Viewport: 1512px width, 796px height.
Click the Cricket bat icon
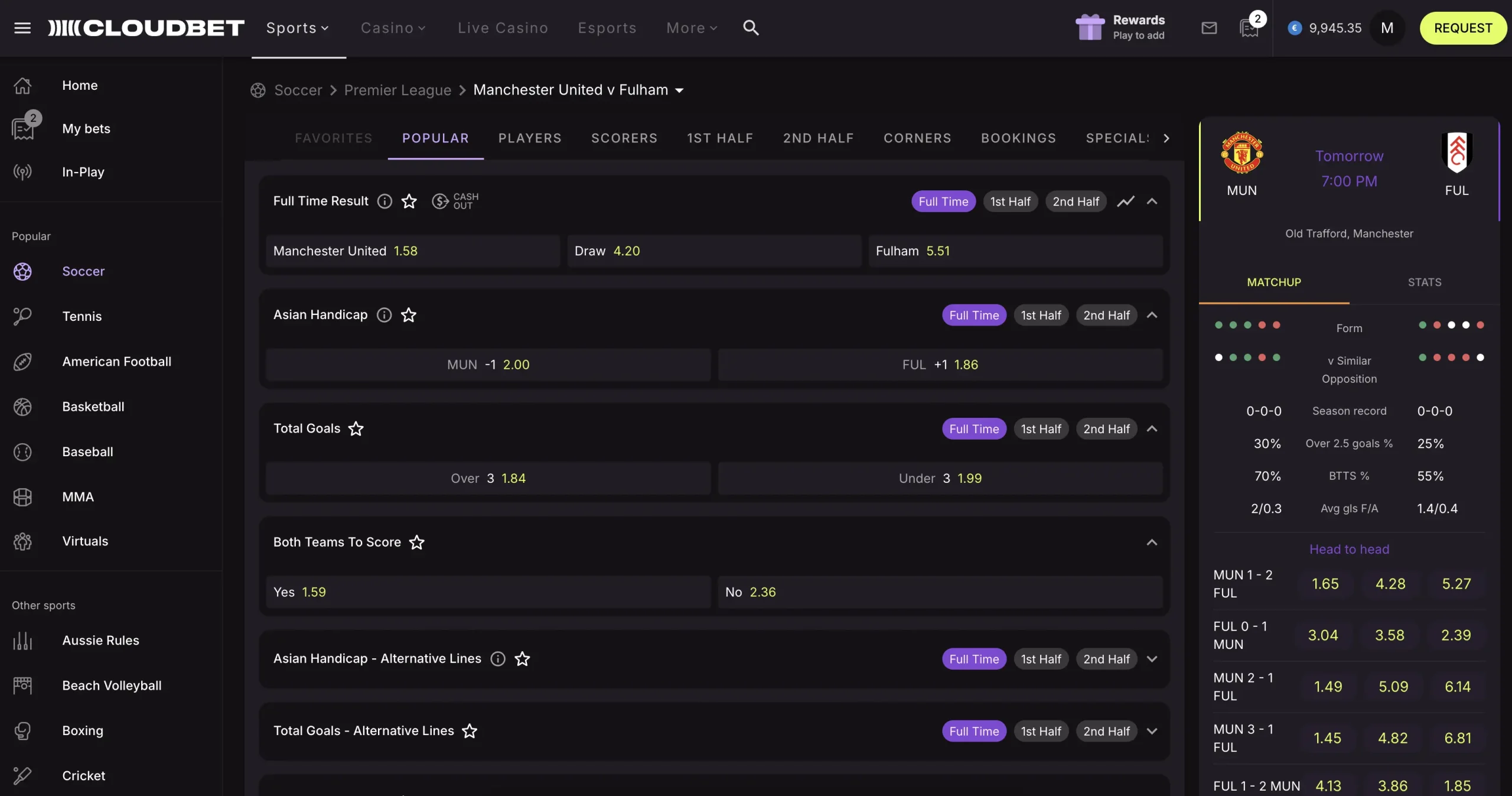click(22, 775)
